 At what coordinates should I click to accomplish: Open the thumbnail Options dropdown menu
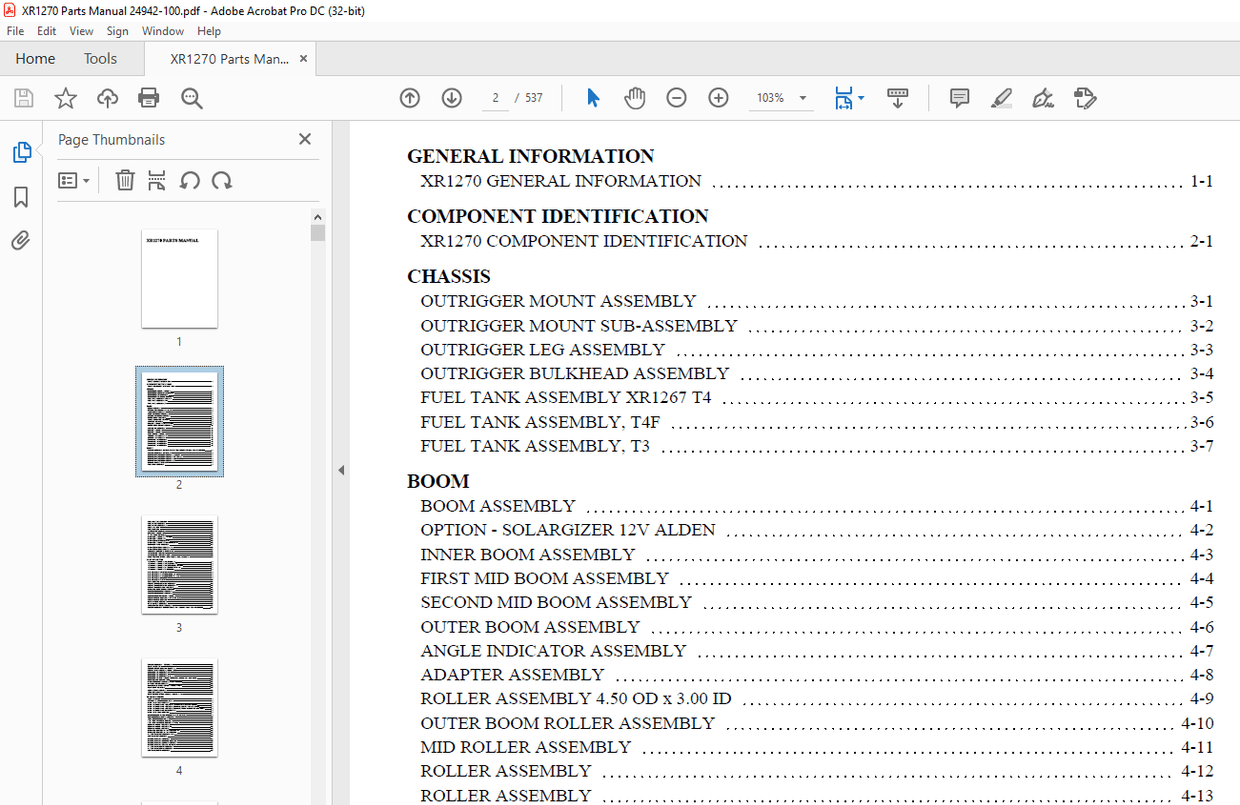tap(74, 181)
